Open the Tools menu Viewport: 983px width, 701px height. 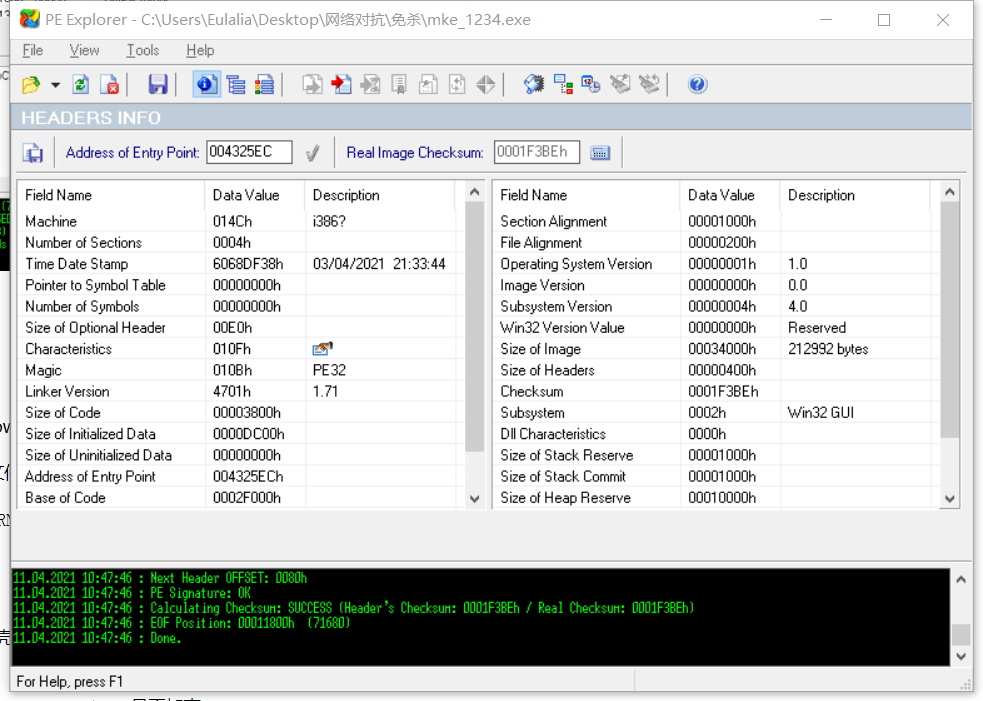point(142,50)
